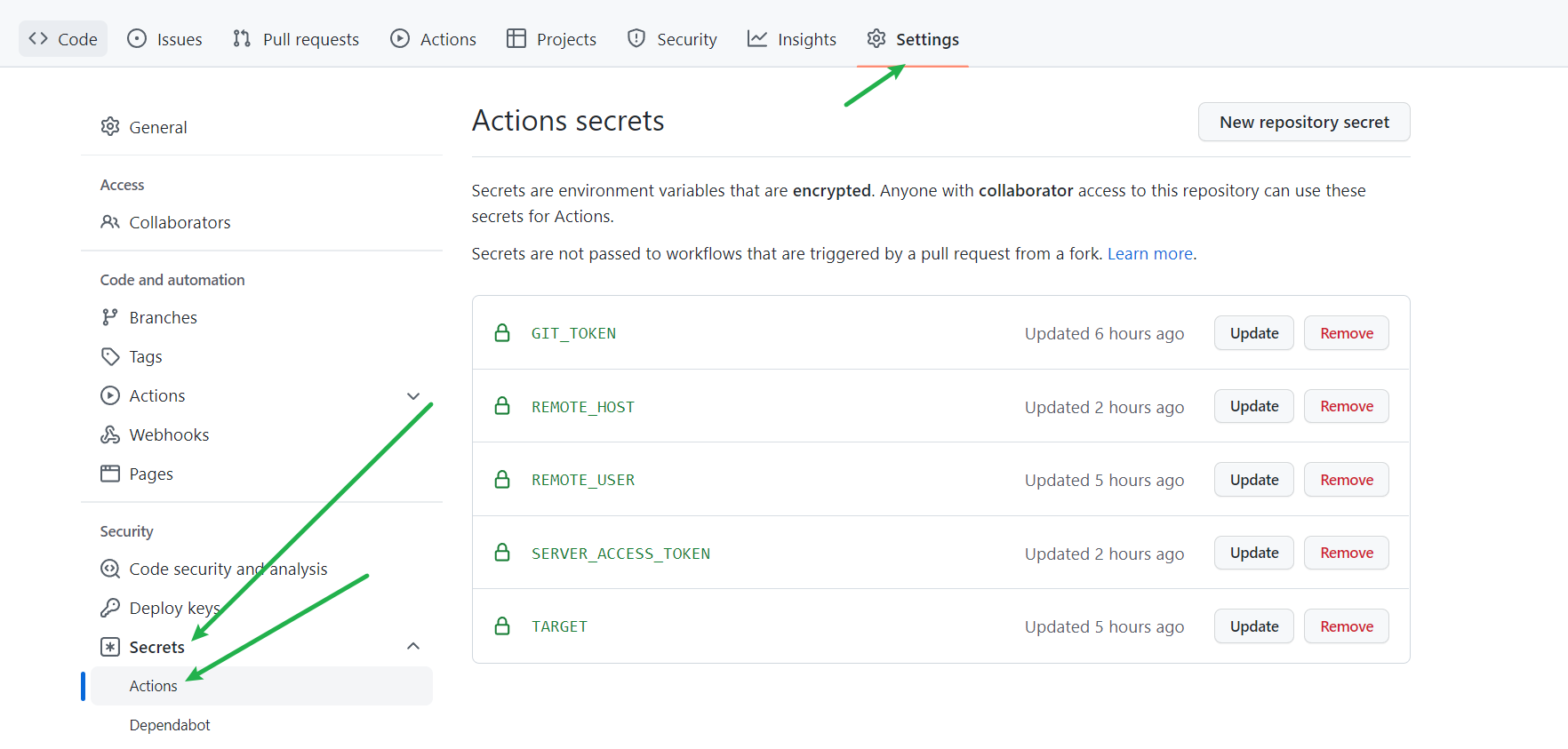
Task: Click the Pages browser icon
Action: 110,474
